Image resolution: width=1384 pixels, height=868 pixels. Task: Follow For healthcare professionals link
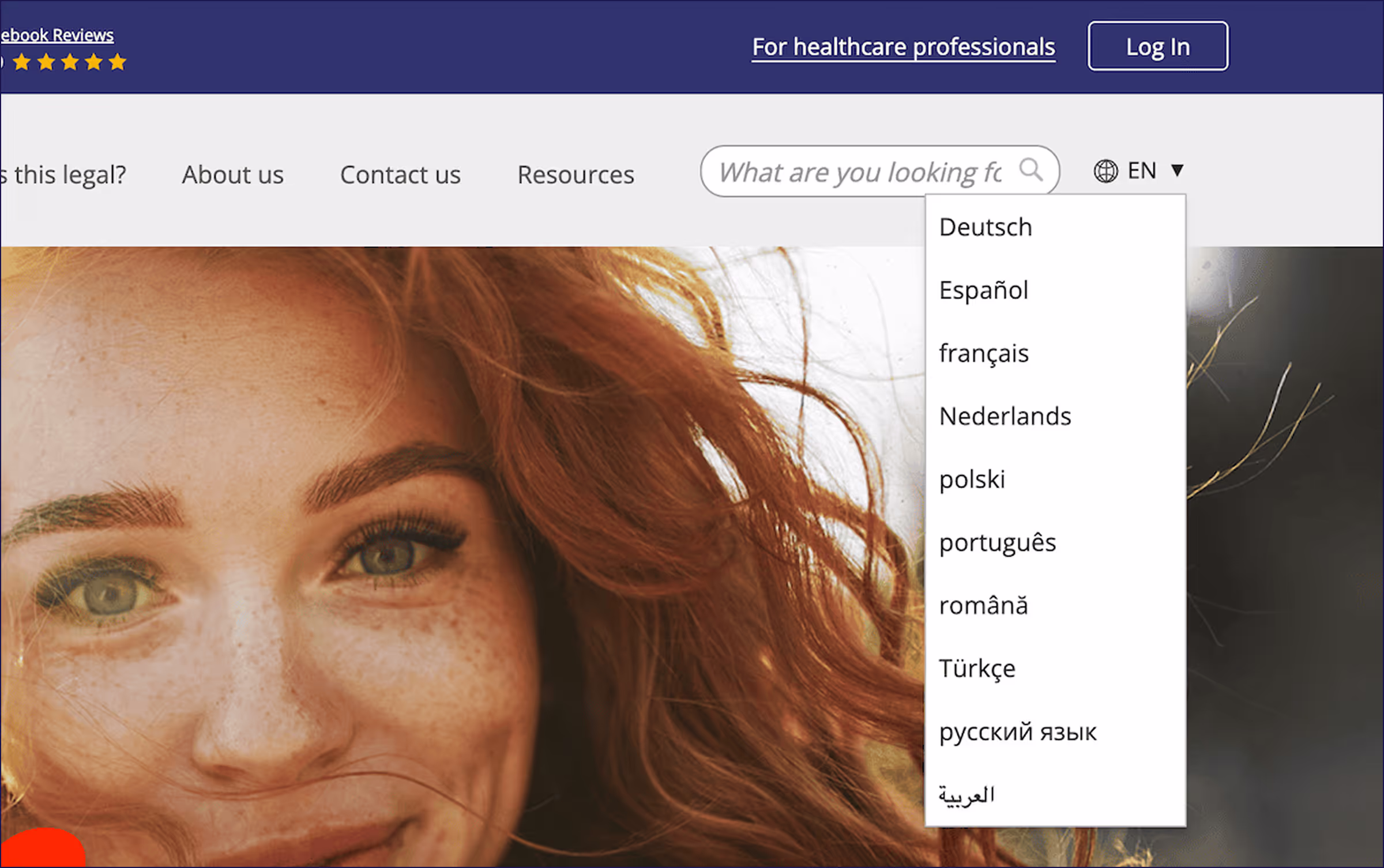[x=904, y=47]
